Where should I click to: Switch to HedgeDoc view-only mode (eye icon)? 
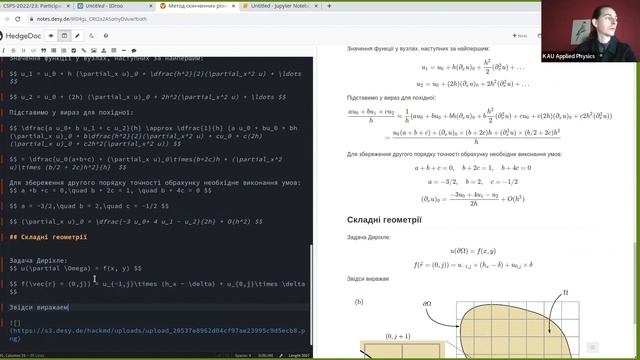coord(51,36)
